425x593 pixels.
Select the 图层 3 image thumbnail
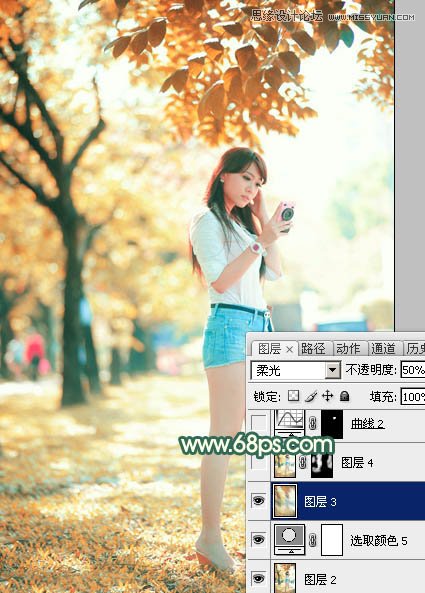tap(285, 501)
